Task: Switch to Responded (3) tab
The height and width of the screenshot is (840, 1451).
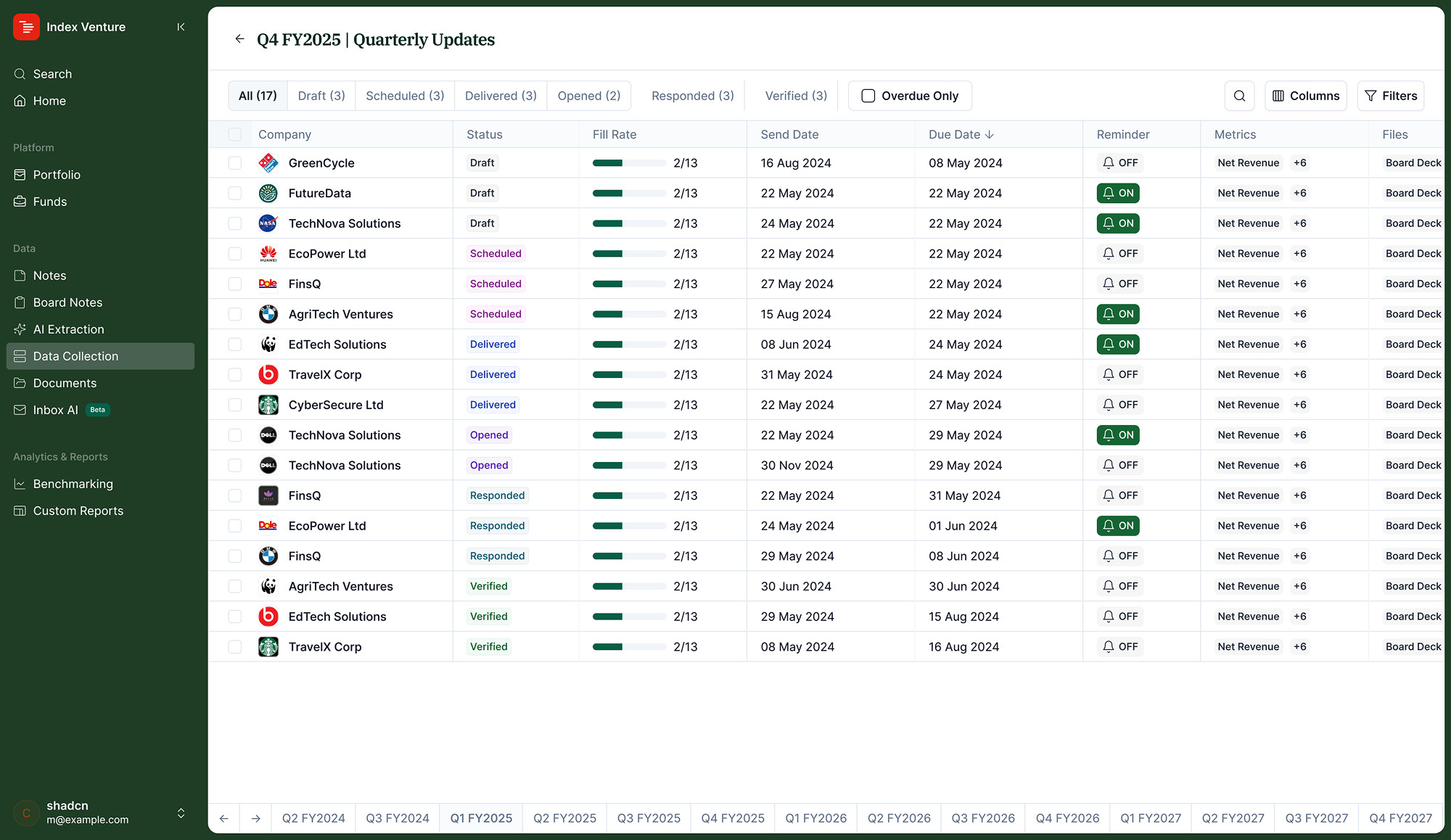Action: pyautogui.click(x=693, y=96)
